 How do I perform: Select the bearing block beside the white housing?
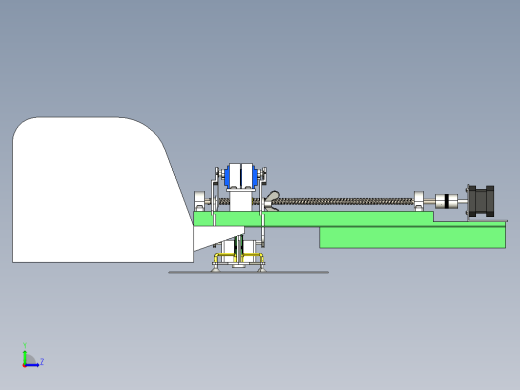pyautogui.click(x=199, y=201)
